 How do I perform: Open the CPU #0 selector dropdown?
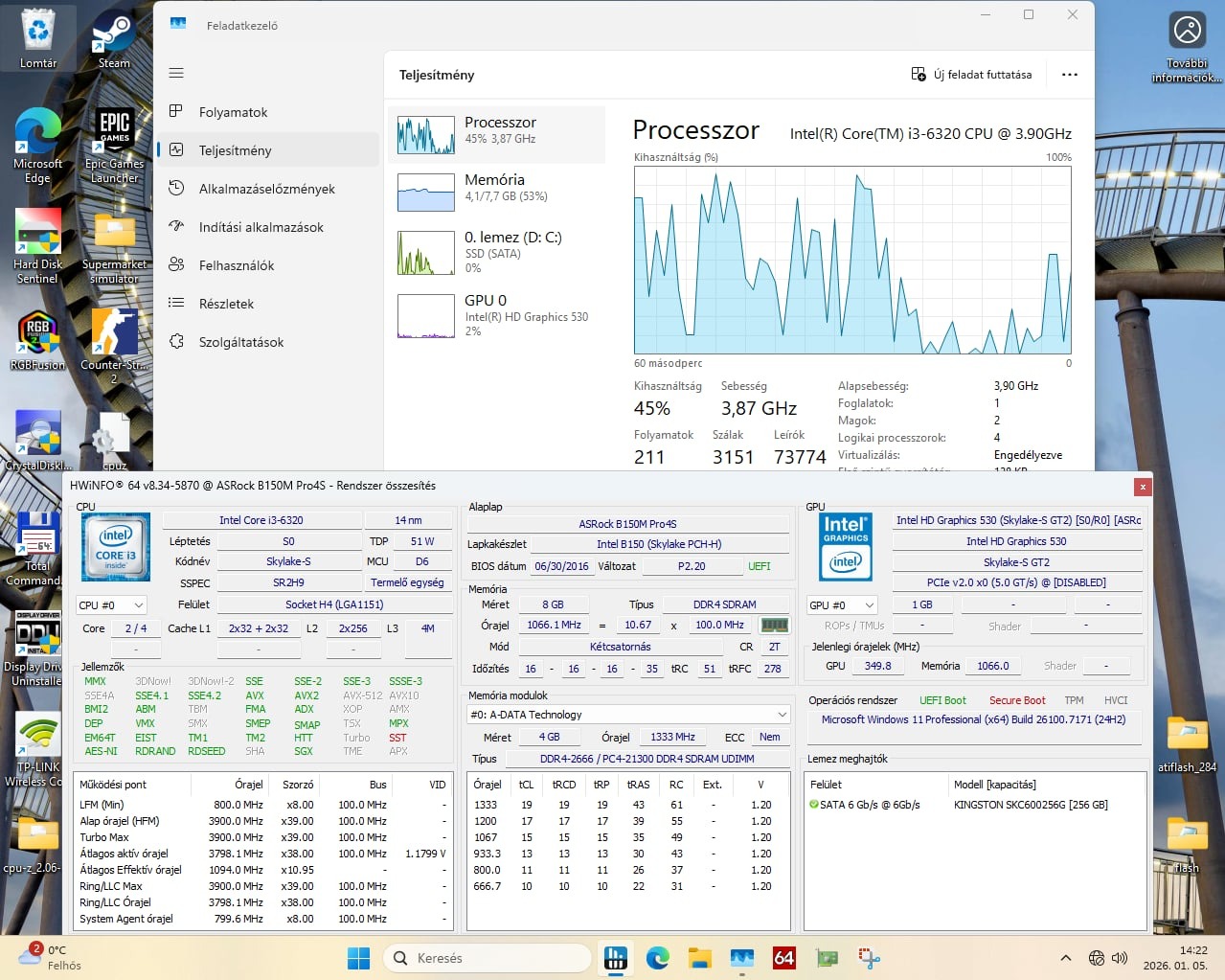112,604
